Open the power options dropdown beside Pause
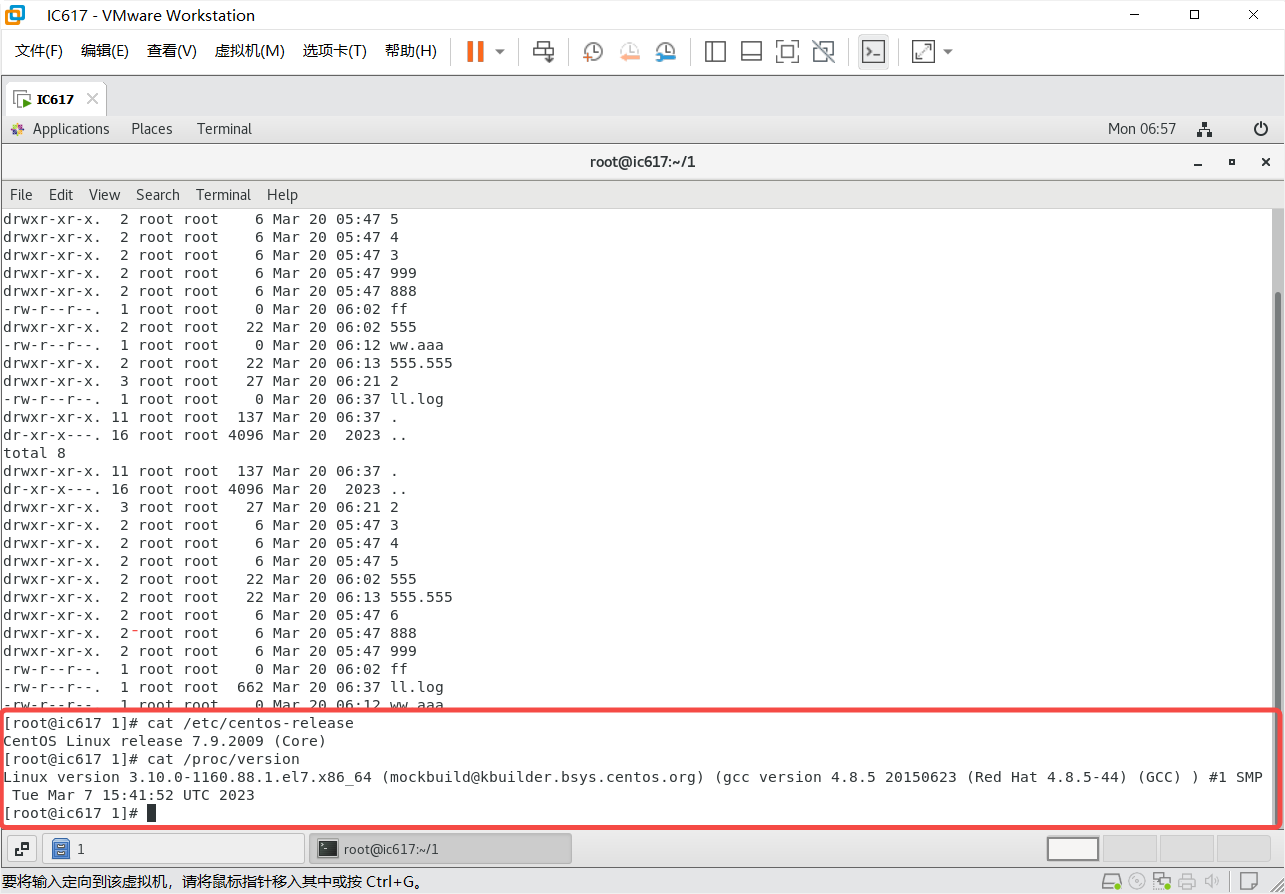This screenshot has height=894, width=1285. point(500,51)
